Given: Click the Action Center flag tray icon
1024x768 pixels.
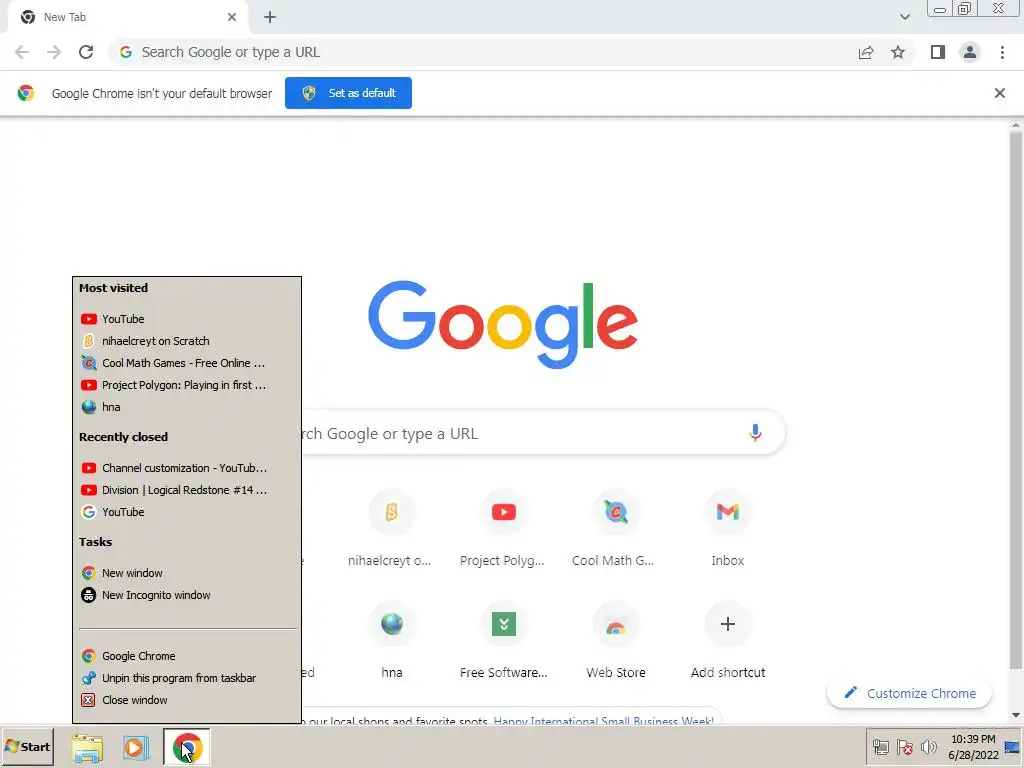Looking at the screenshot, I should pos(904,747).
